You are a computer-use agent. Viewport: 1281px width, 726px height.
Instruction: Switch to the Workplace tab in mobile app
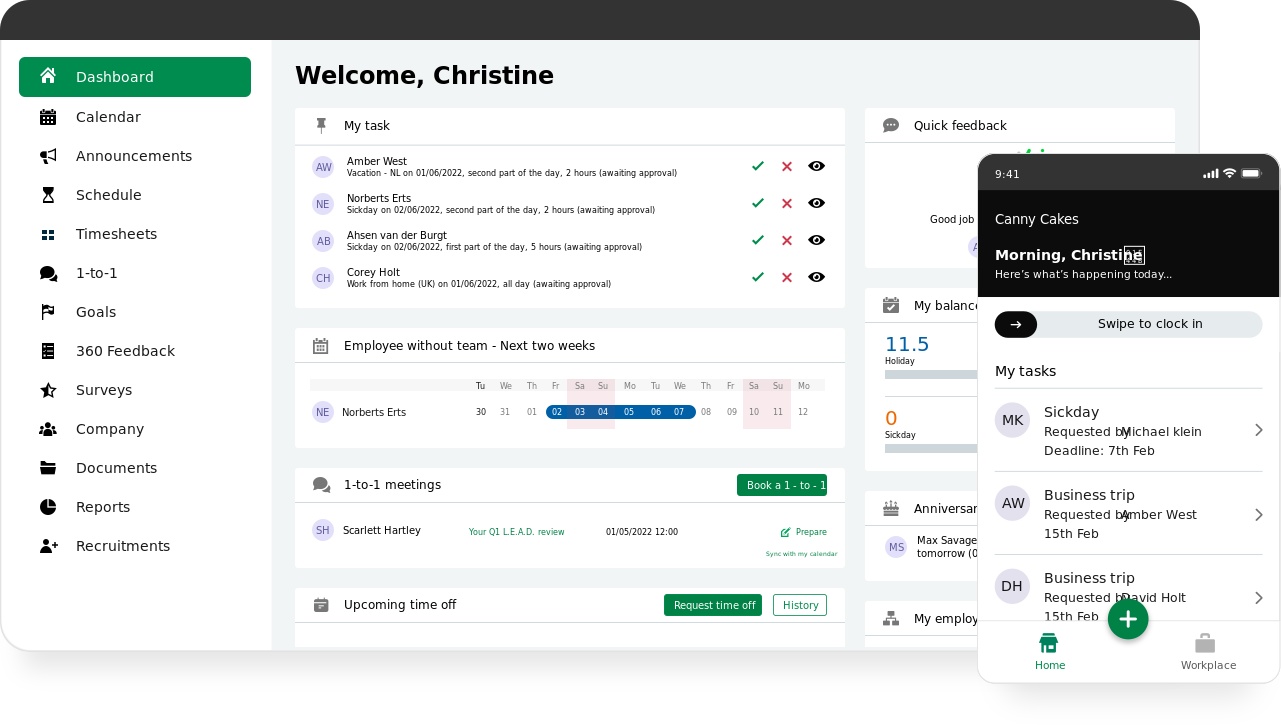pos(1208,651)
